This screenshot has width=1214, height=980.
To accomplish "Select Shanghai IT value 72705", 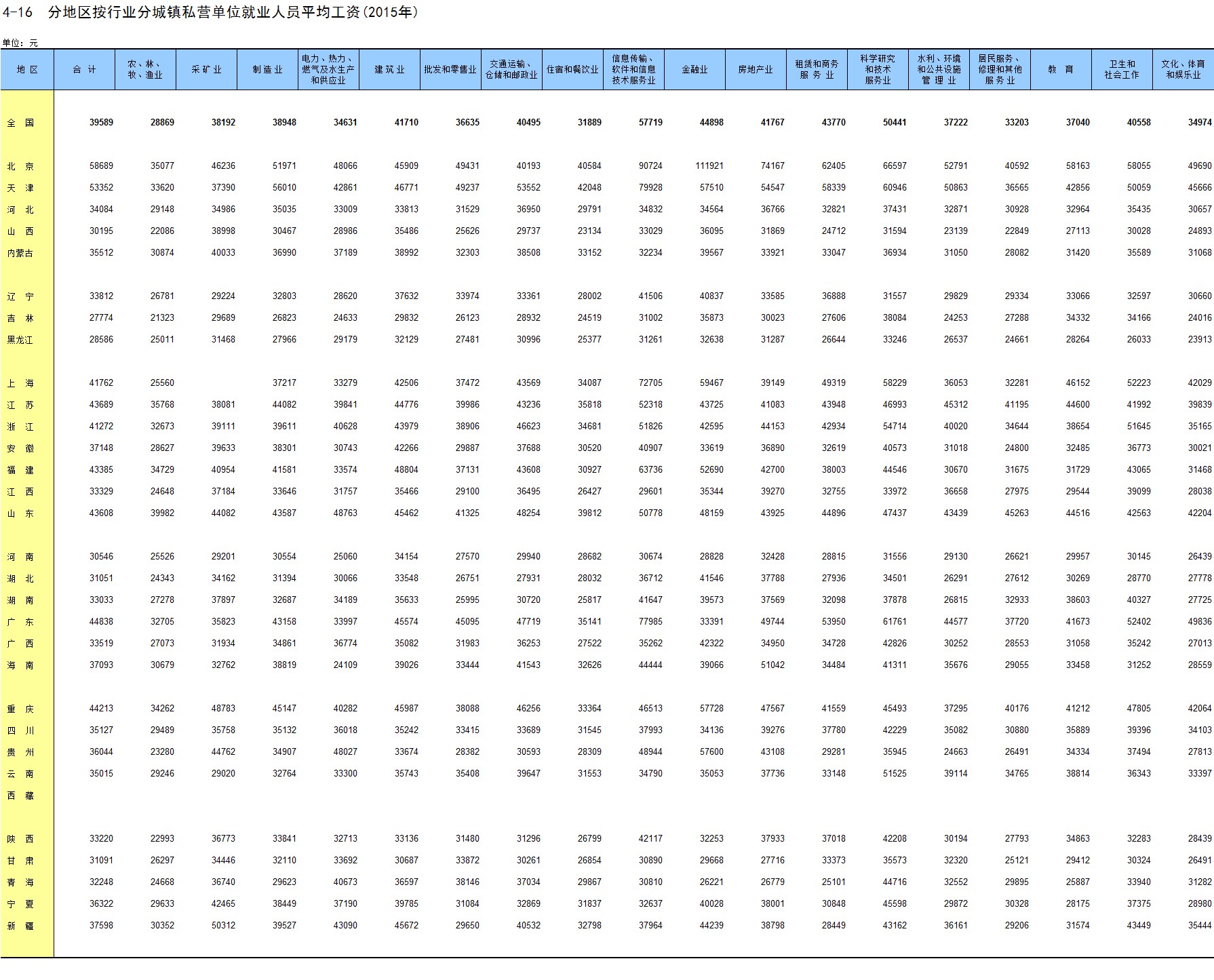I will click(x=650, y=383).
